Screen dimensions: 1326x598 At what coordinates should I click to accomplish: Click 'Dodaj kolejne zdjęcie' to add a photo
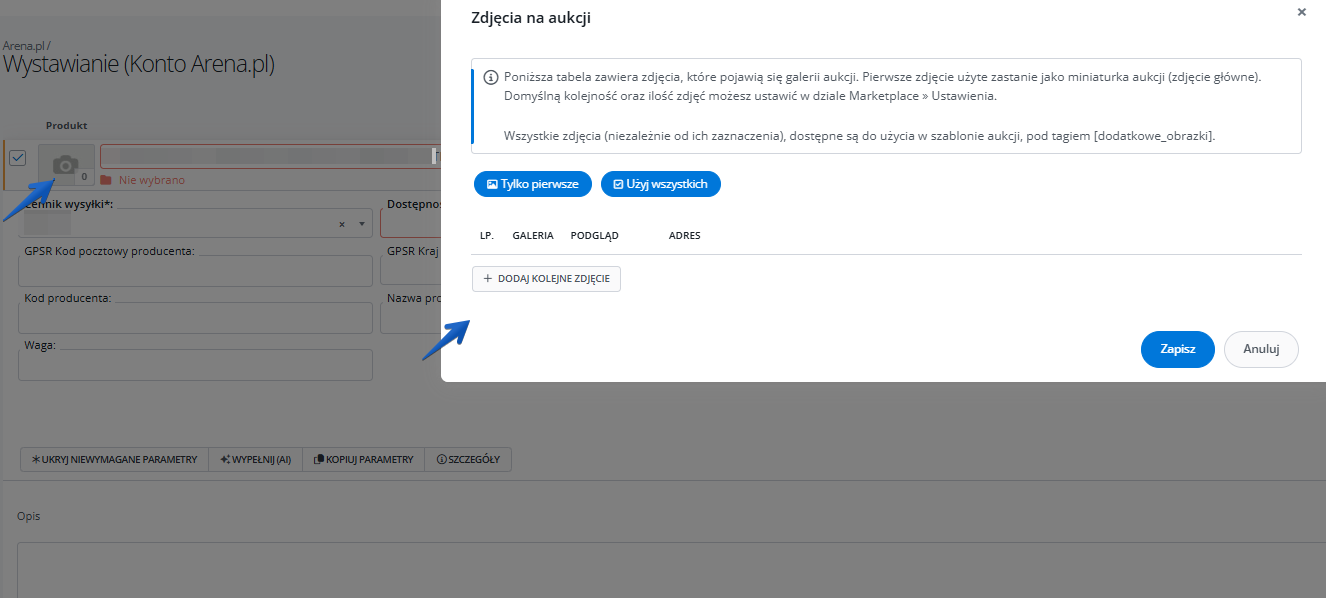click(x=546, y=279)
